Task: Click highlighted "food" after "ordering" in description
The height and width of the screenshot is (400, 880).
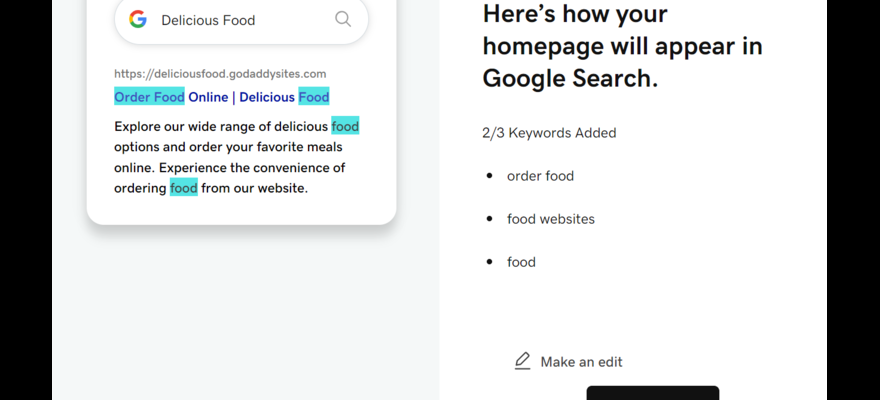Action: click(x=183, y=187)
